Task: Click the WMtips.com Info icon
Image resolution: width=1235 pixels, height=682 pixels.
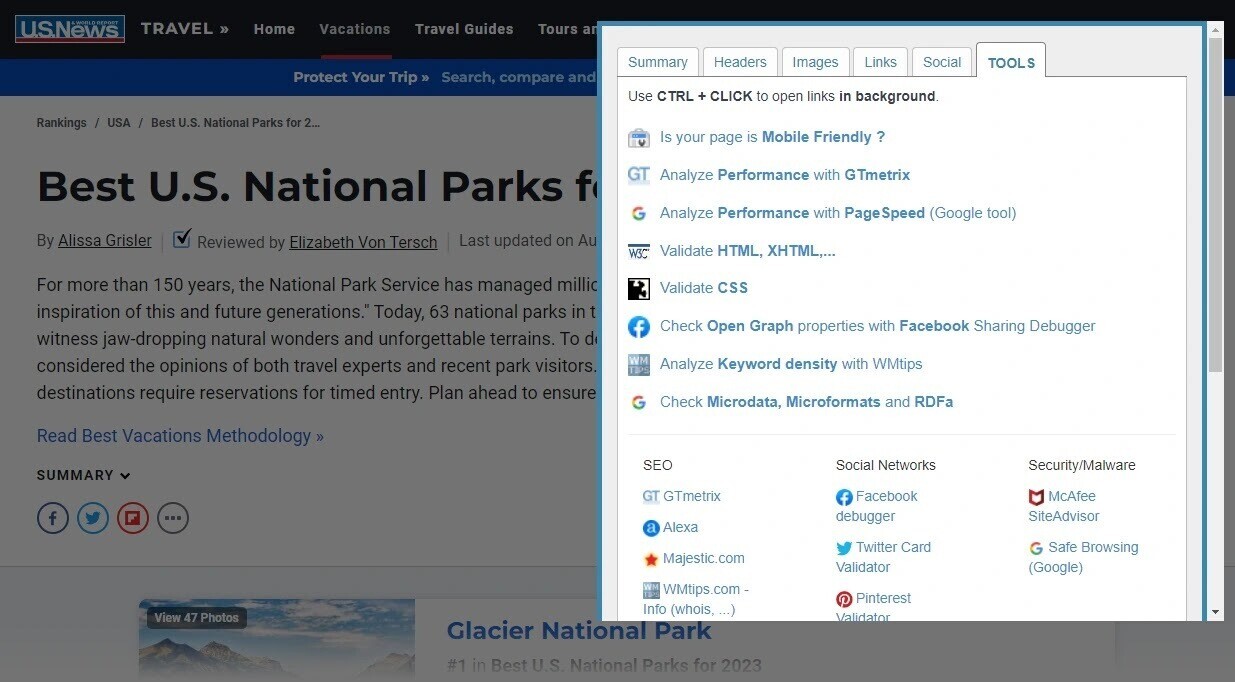Action: click(652, 590)
